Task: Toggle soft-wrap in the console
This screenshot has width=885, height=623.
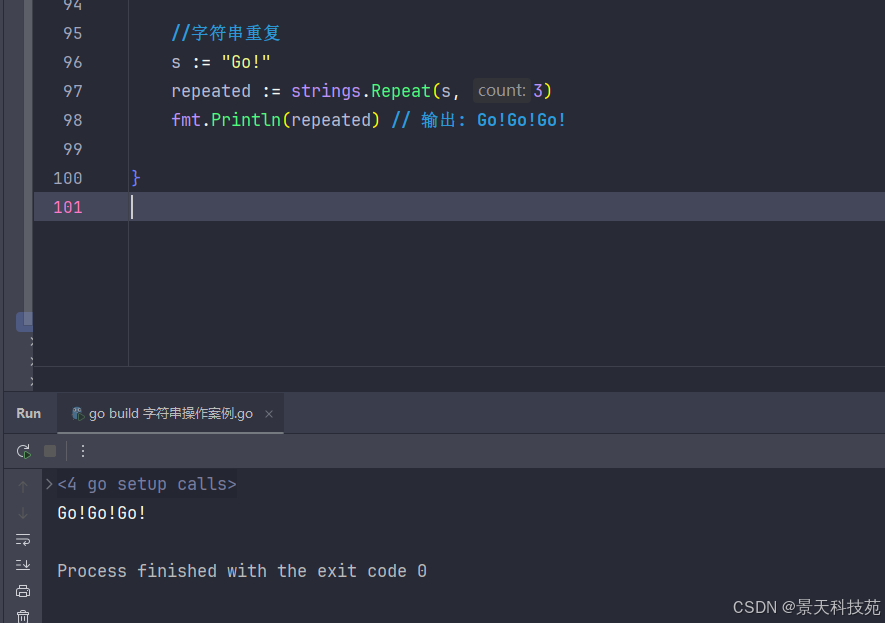Action: [23, 539]
